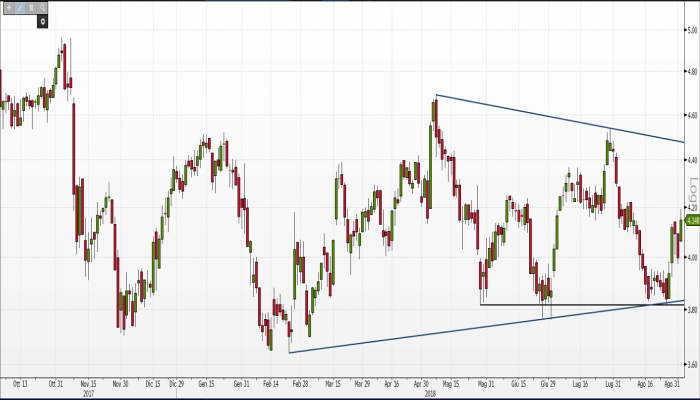Activate the magnifier zoom tool

[41, 7]
